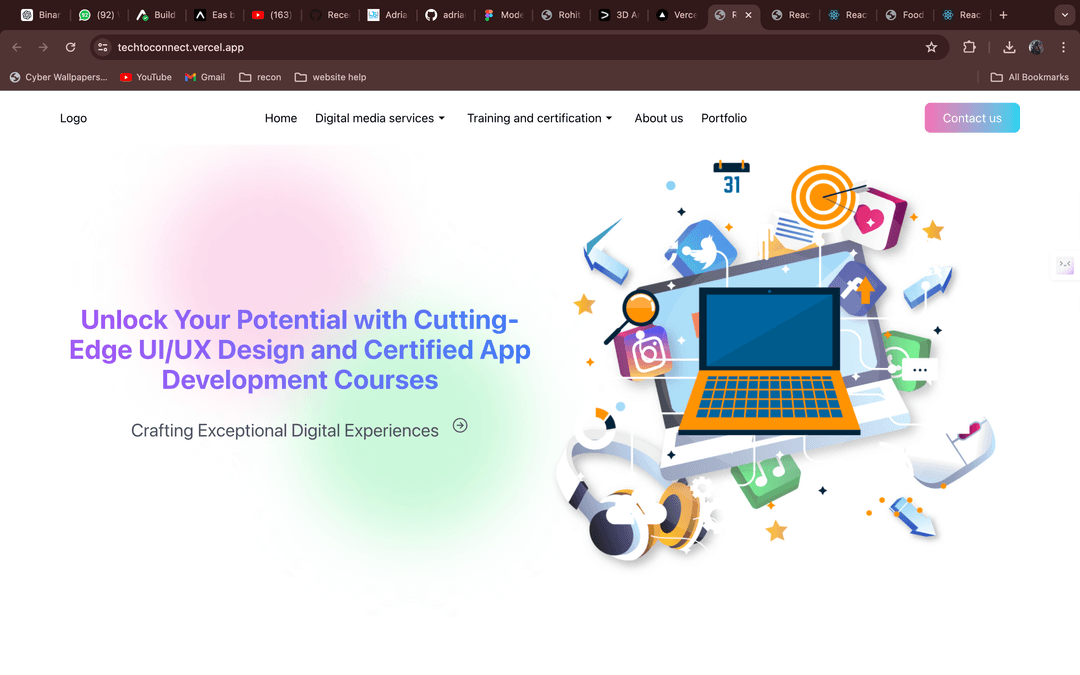
Task: Click the floating widget icon on right edge
Action: pos(1065,265)
